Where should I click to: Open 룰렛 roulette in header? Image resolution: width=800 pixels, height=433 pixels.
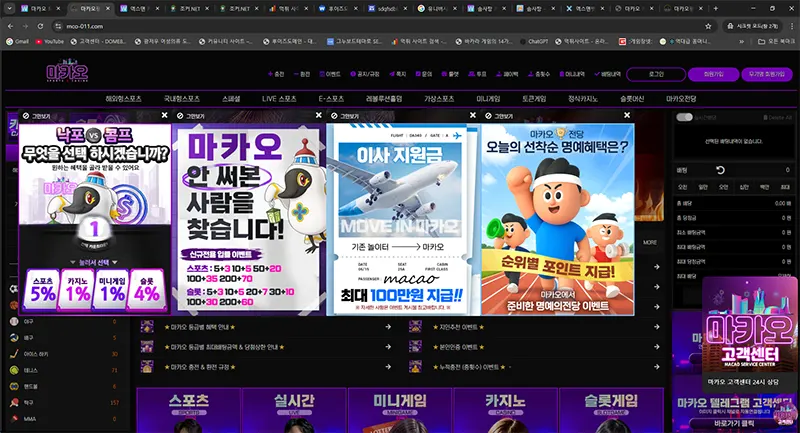click(x=451, y=74)
